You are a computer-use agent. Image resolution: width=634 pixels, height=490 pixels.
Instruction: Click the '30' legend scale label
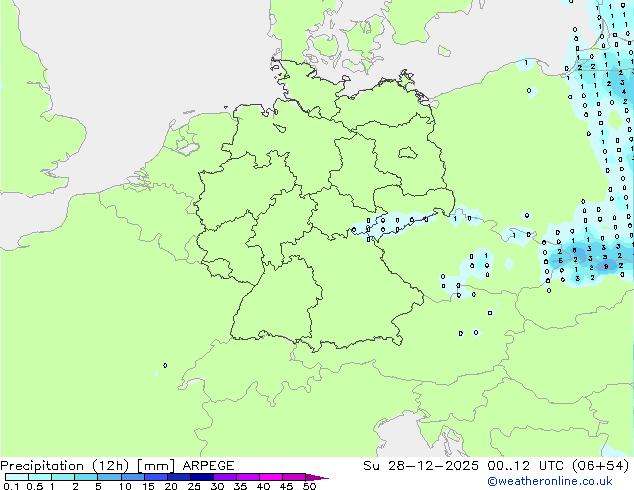[x=217, y=486]
